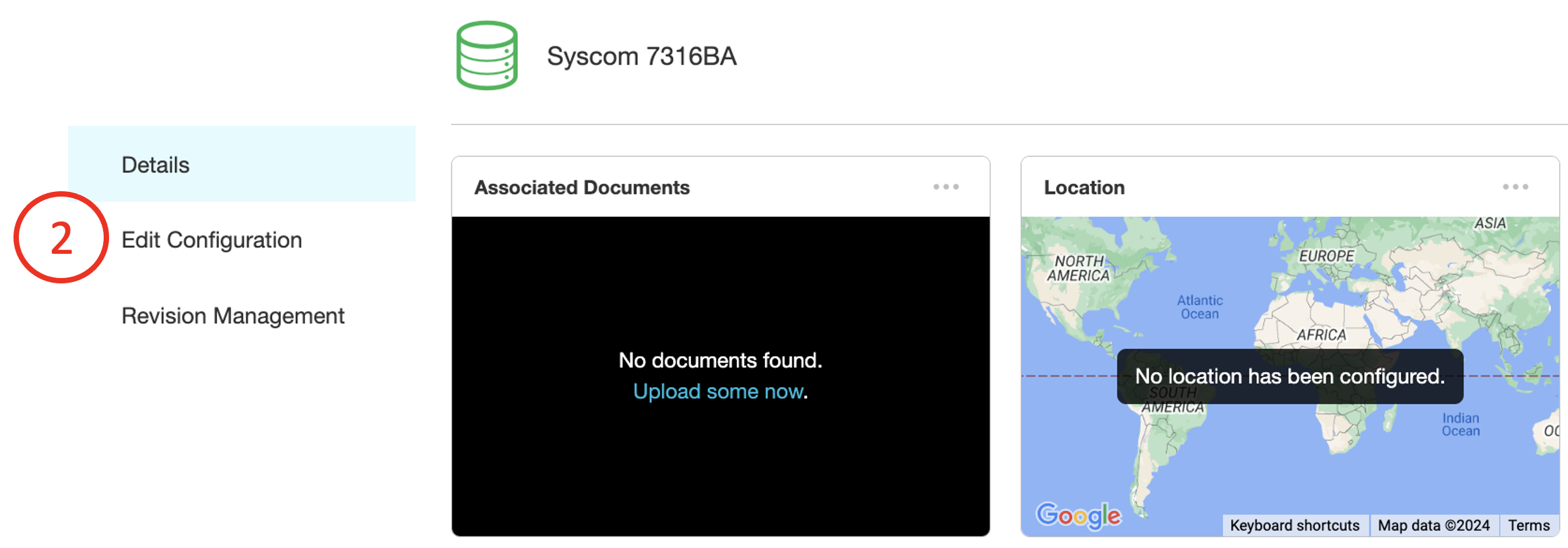This screenshot has height=548, width=1568.
Task: Click the Google logo on map
Action: [x=1078, y=516]
